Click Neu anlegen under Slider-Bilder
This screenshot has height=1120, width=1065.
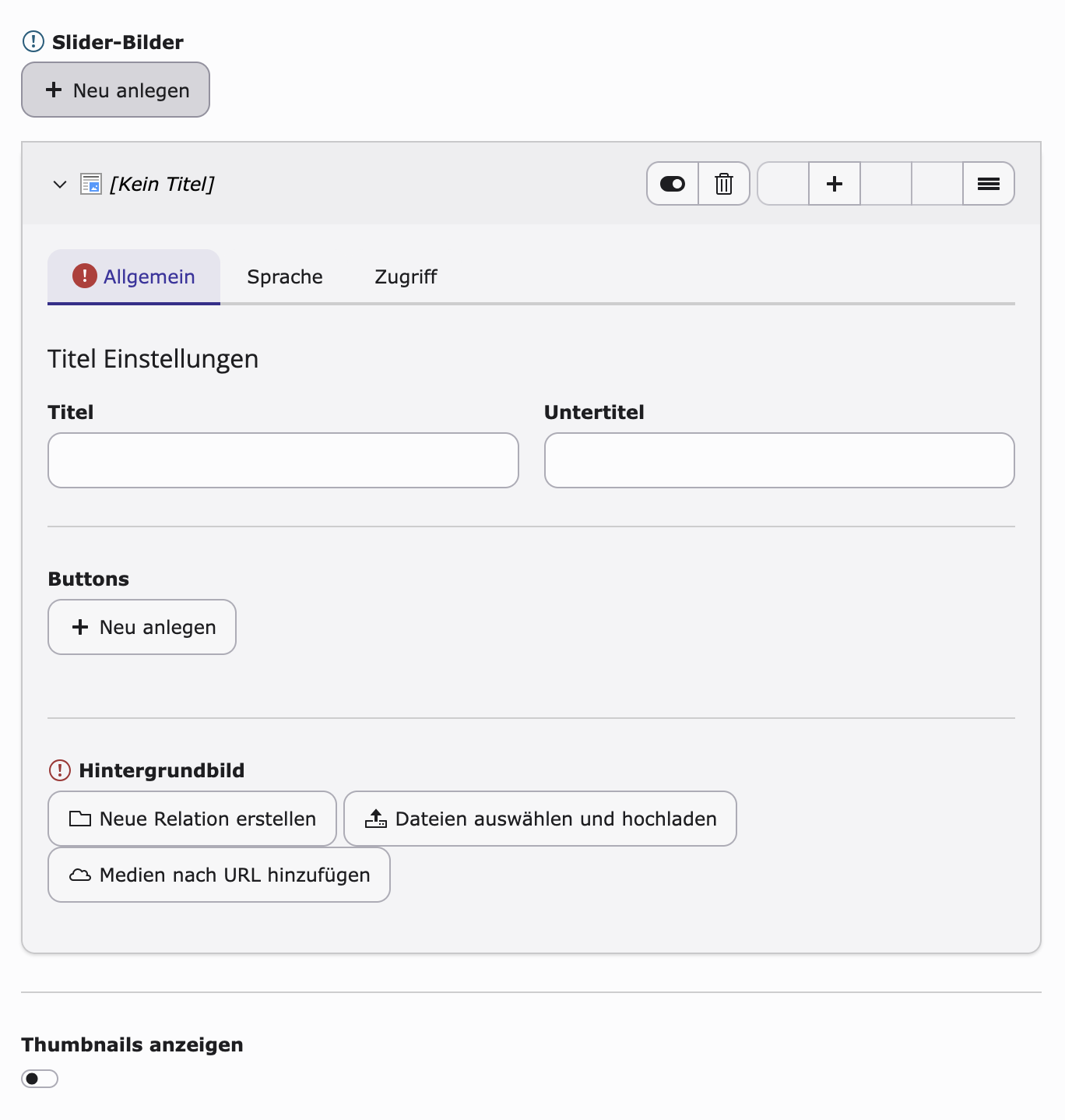coord(115,90)
